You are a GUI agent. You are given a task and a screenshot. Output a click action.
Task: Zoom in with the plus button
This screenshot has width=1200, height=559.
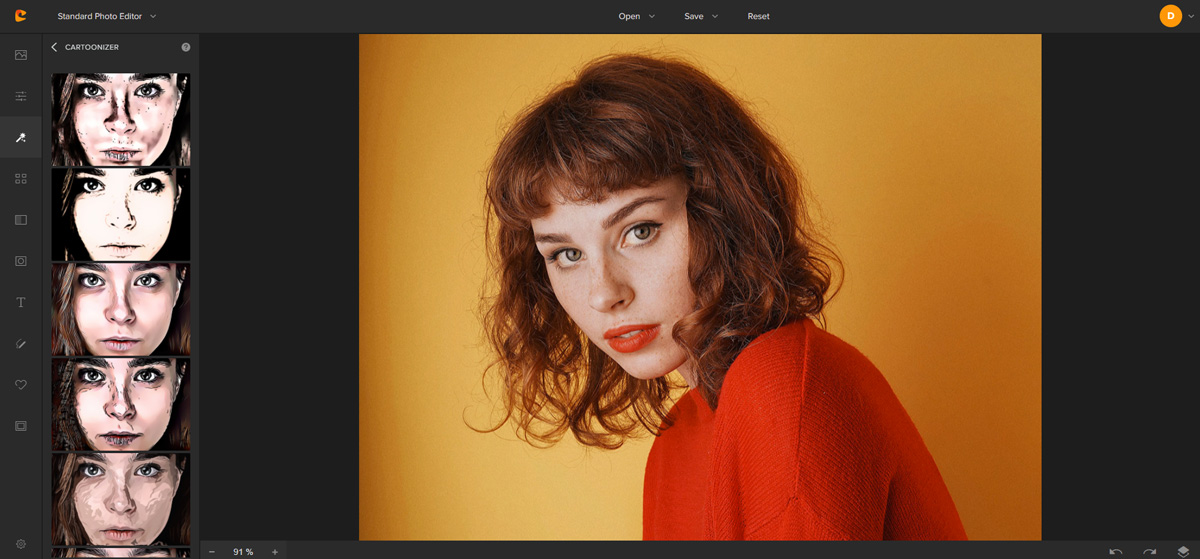[x=275, y=552]
